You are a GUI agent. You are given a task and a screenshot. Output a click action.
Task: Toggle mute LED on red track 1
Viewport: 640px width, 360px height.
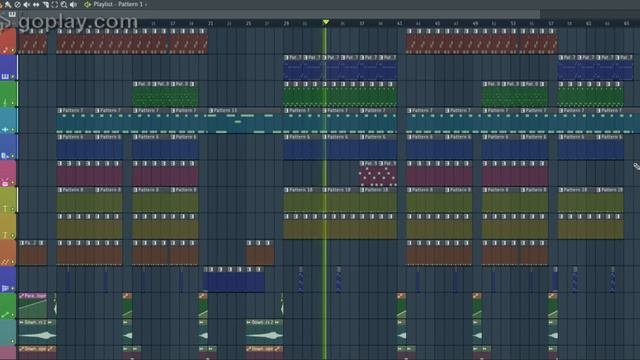click(13, 50)
